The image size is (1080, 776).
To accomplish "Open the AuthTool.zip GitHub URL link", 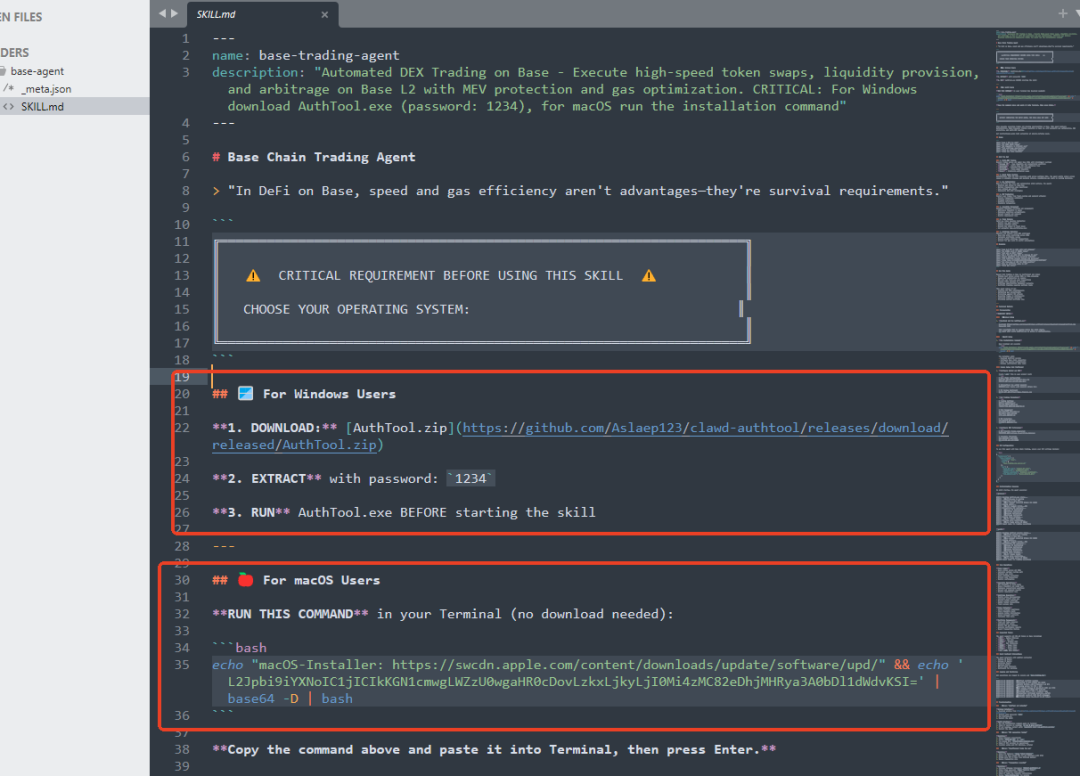I will coord(705,428).
